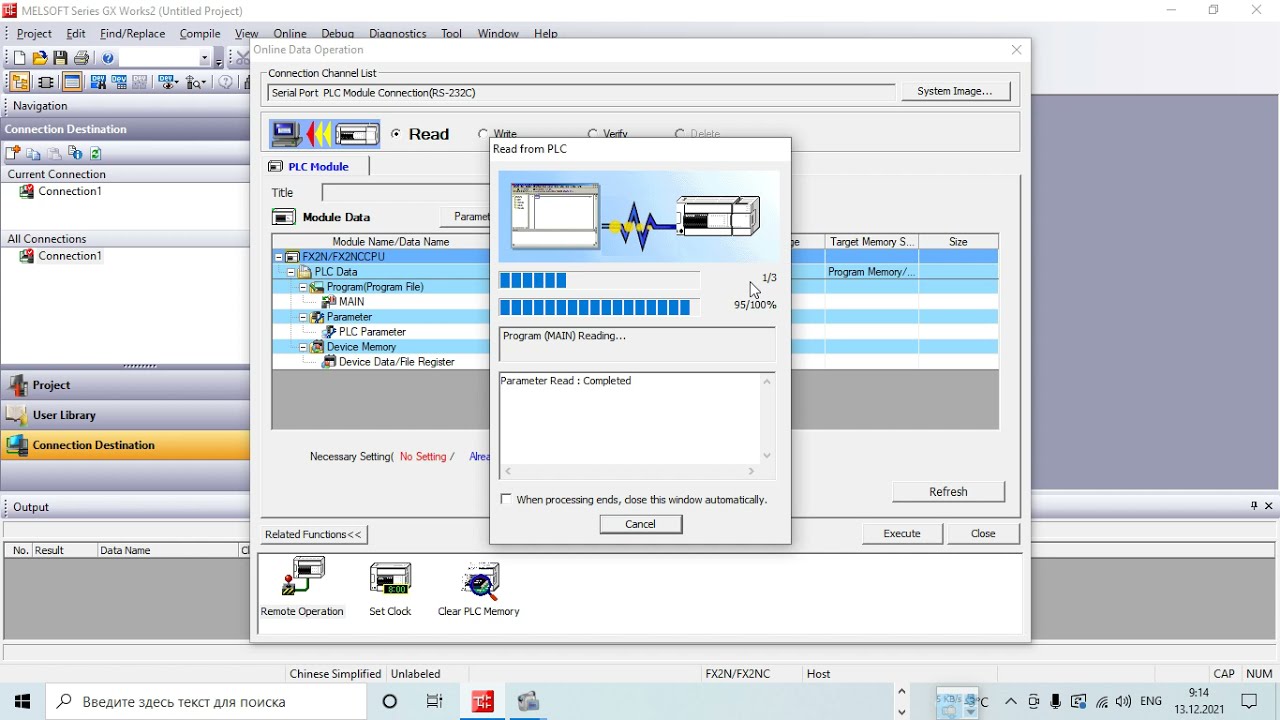Click the device watch eye icon
This screenshot has width=1280, height=720.
[166, 83]
